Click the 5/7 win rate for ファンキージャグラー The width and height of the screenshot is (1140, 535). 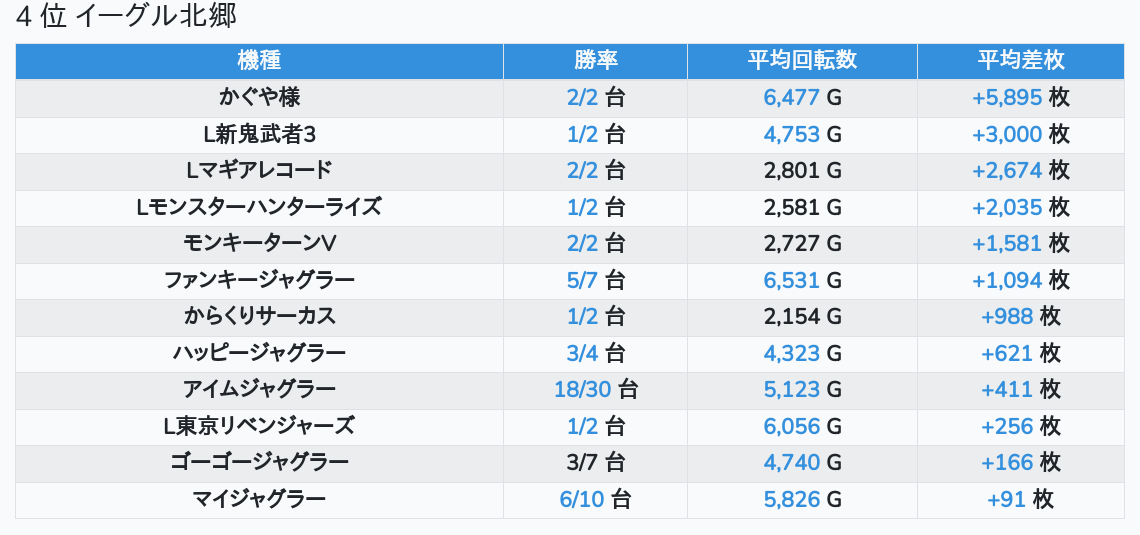(x=582, y=280)
